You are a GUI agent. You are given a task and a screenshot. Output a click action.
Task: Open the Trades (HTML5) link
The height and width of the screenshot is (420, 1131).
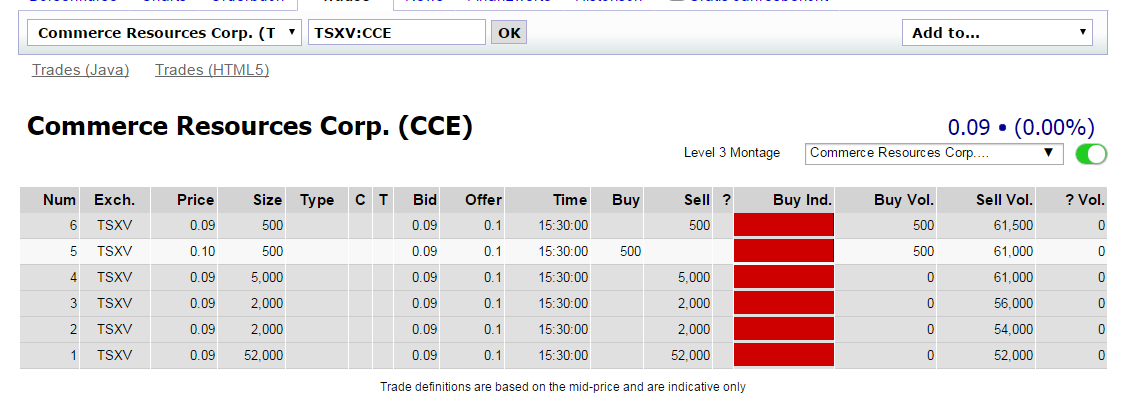click(212, 69)
